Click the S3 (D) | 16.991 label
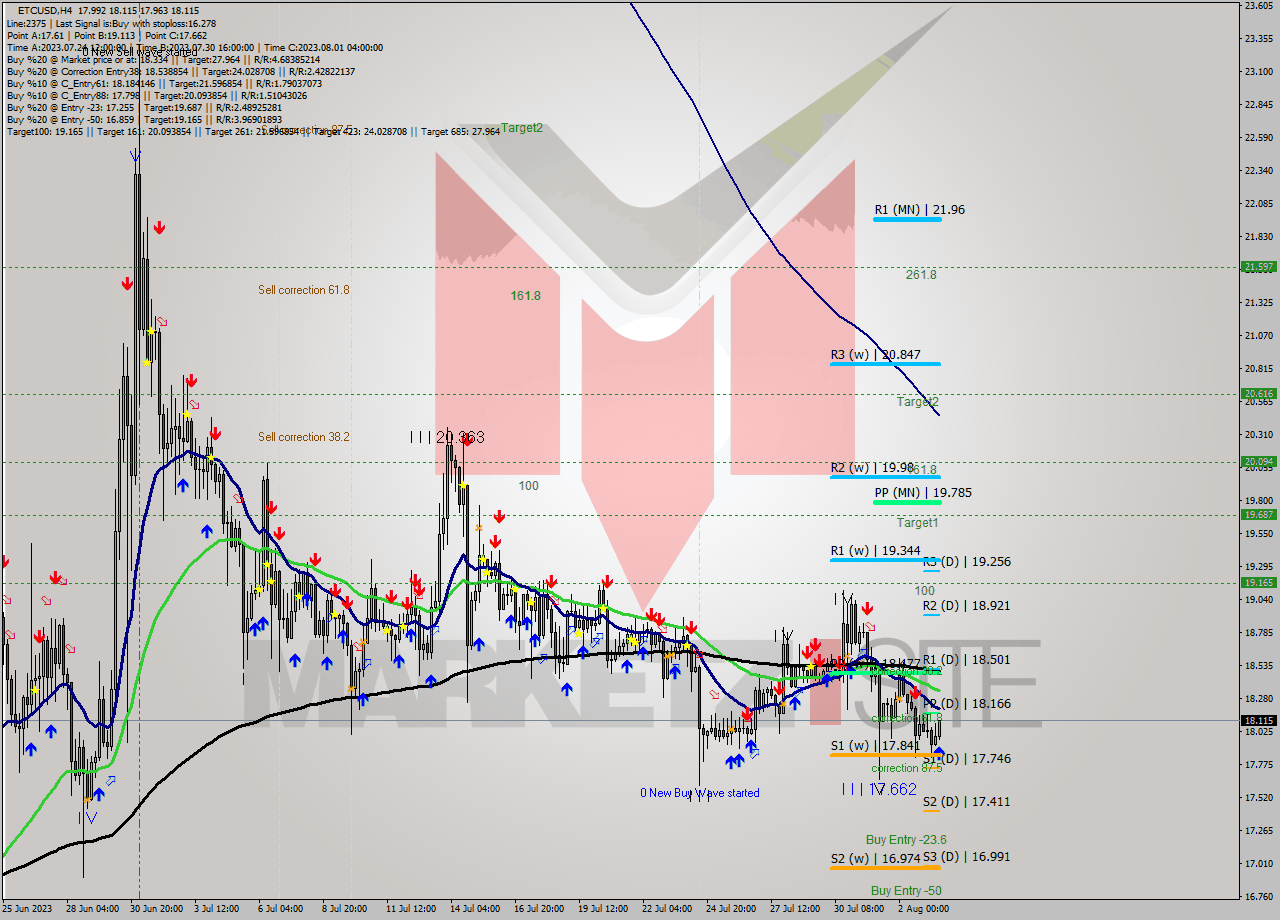Image resolution: width=1280 pixels, height=920 pixels. 966,857
